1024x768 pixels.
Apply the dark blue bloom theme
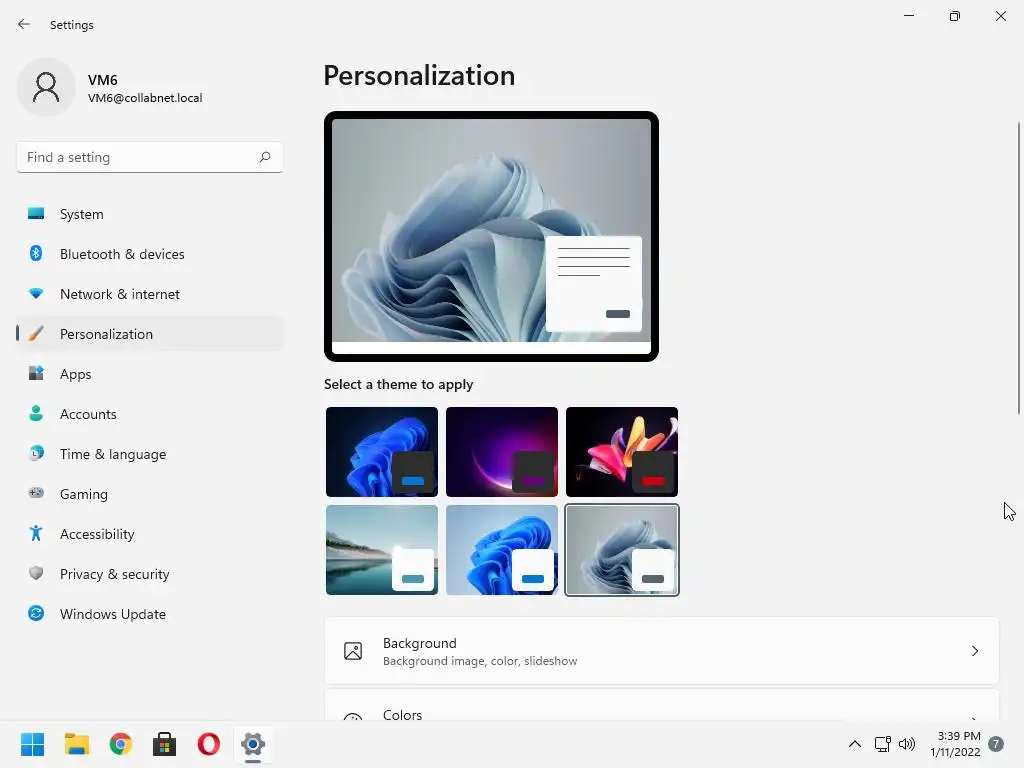click(x=382, y=452)
